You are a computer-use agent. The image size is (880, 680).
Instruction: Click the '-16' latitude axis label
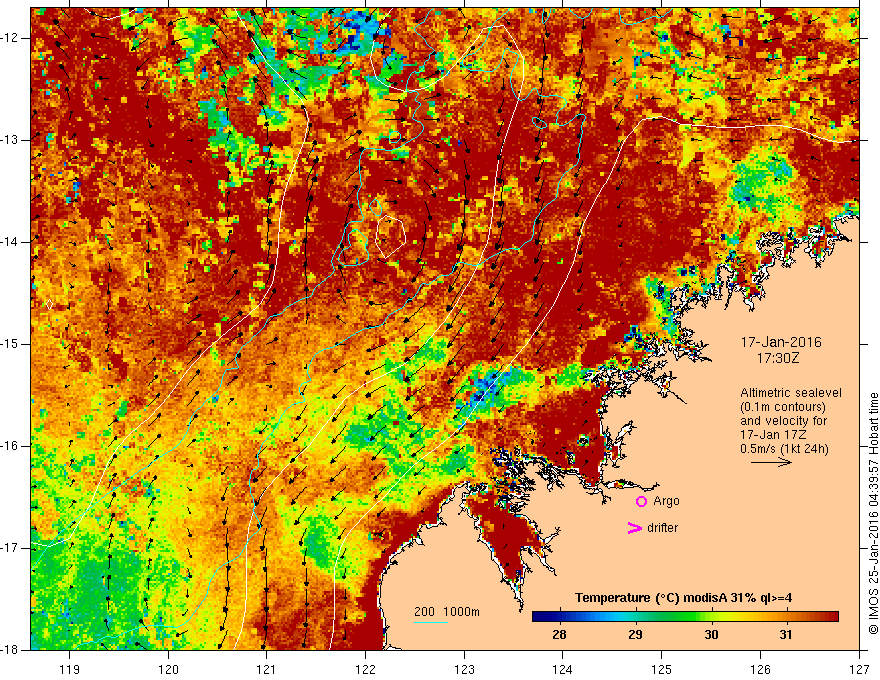click(10, 446)
